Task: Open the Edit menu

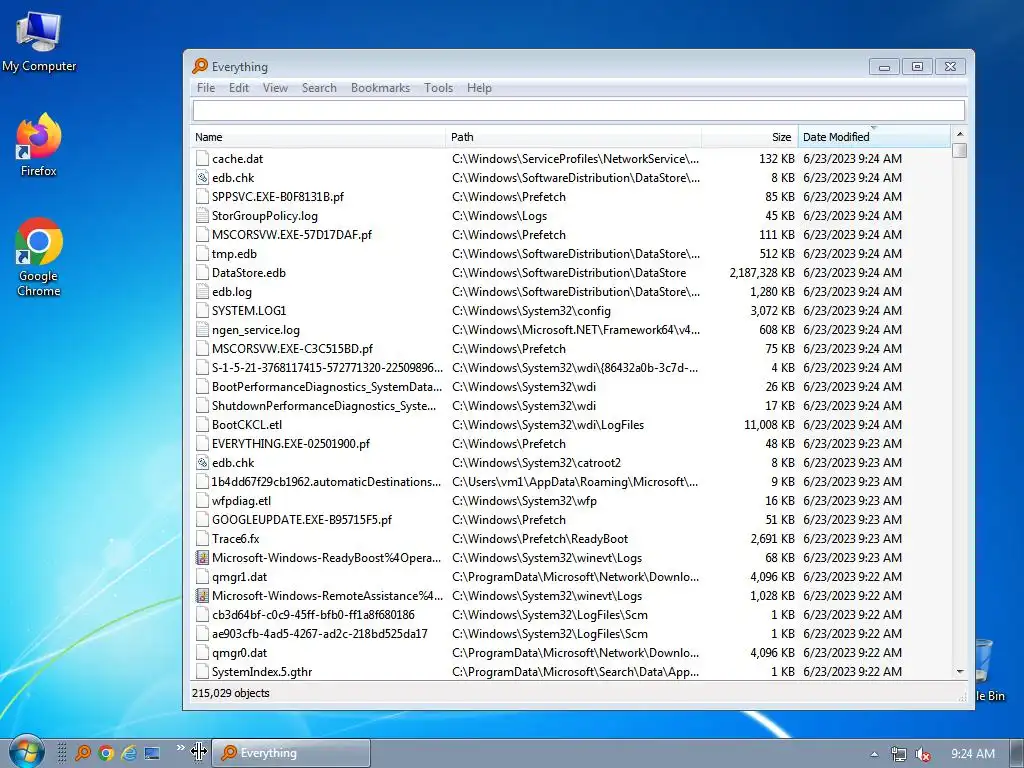Action: click(238, 88)
